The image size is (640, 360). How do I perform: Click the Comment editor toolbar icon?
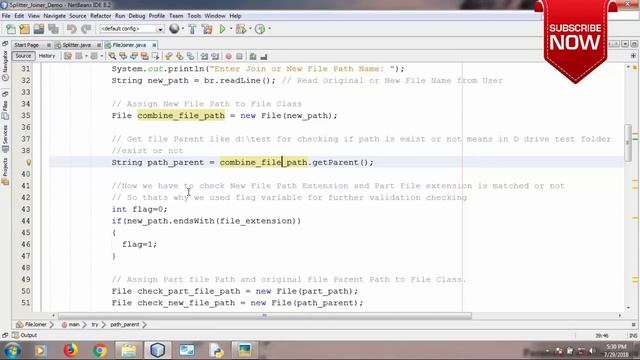pos(253,56)
